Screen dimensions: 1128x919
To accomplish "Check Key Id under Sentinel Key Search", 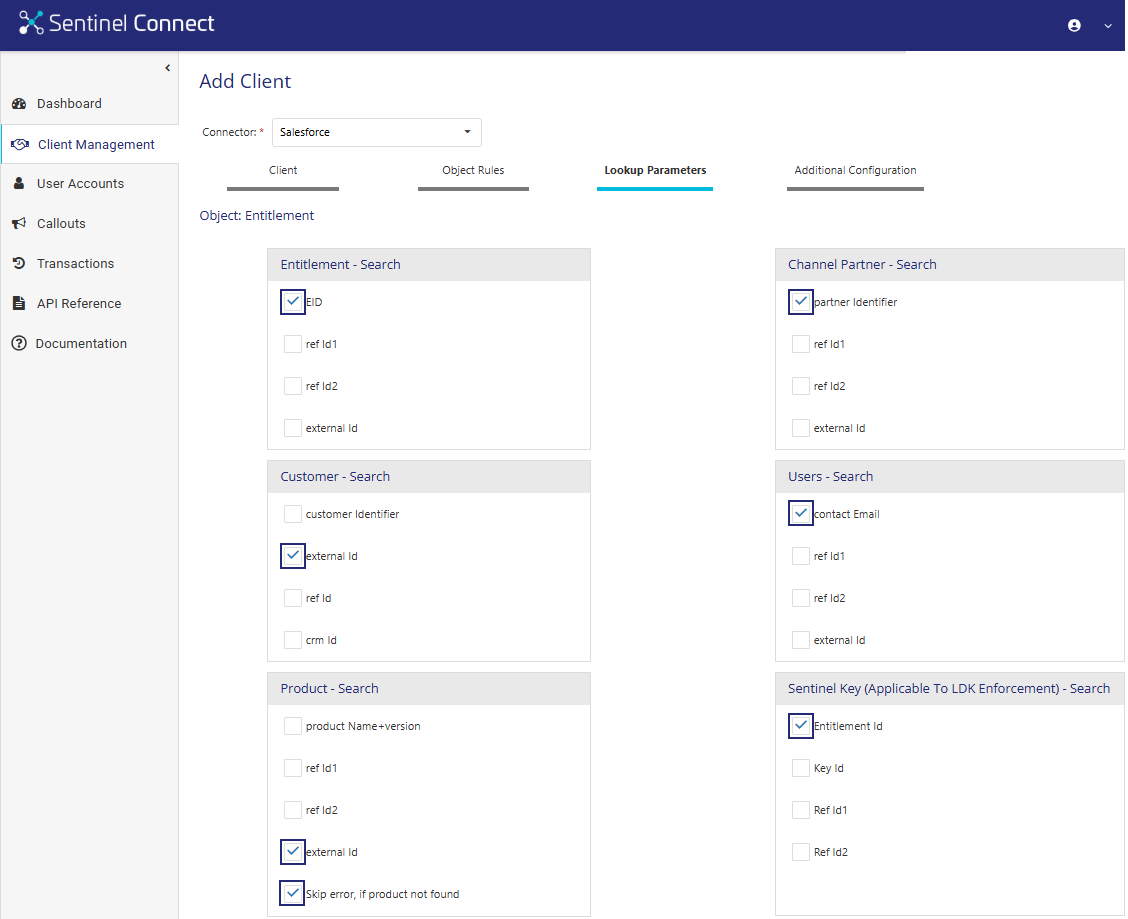I will [801, 768].
